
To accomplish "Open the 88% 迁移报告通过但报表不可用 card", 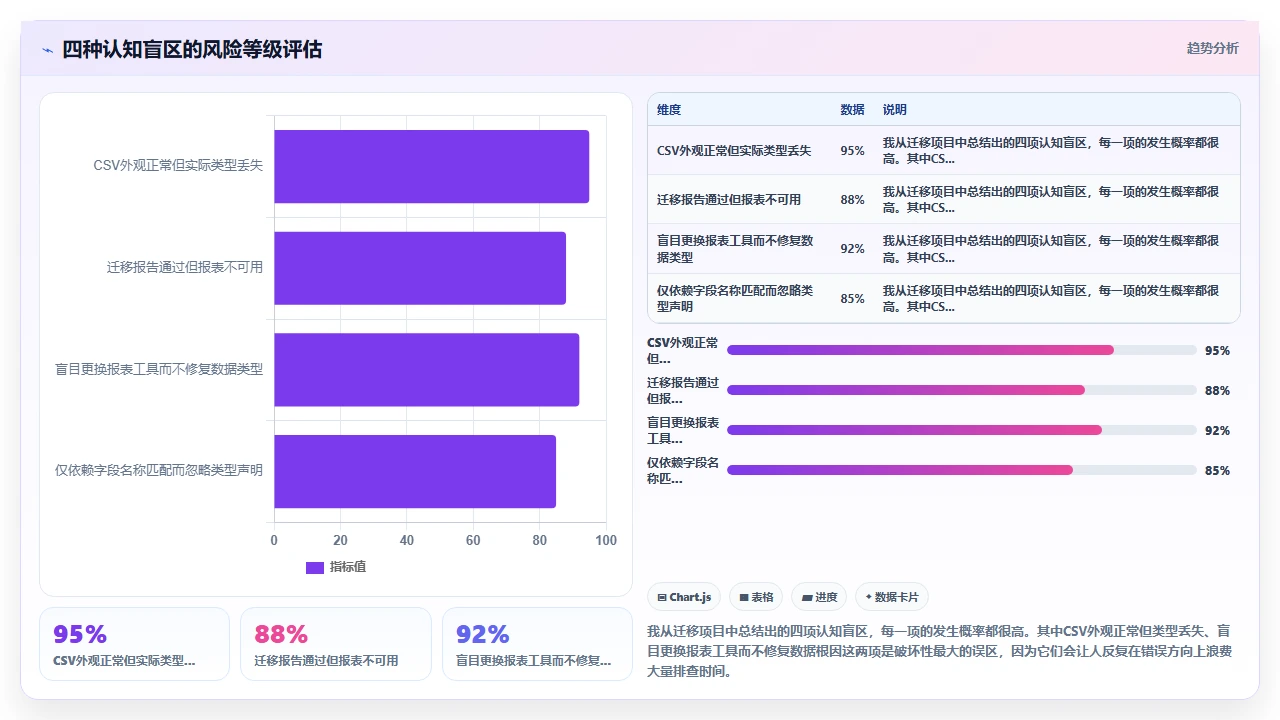I will coord(336,644).
